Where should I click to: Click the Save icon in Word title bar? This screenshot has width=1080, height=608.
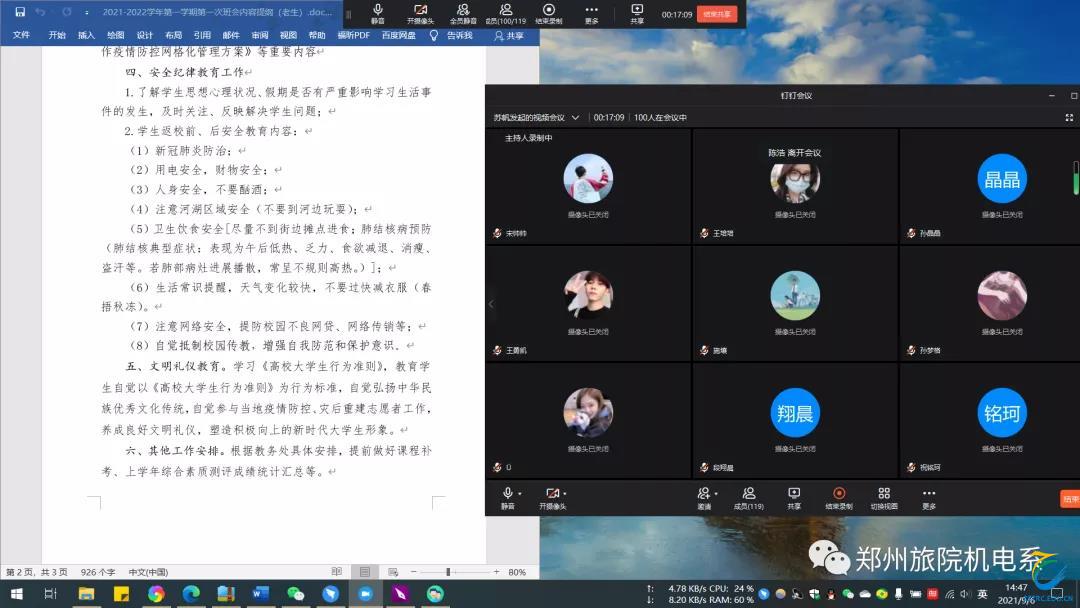(20, 12)
